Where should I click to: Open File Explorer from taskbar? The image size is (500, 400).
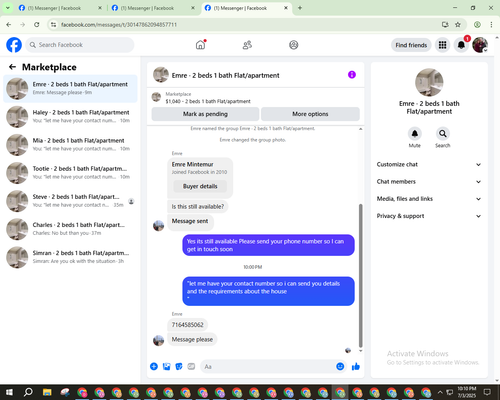click(x=47, y=392)
